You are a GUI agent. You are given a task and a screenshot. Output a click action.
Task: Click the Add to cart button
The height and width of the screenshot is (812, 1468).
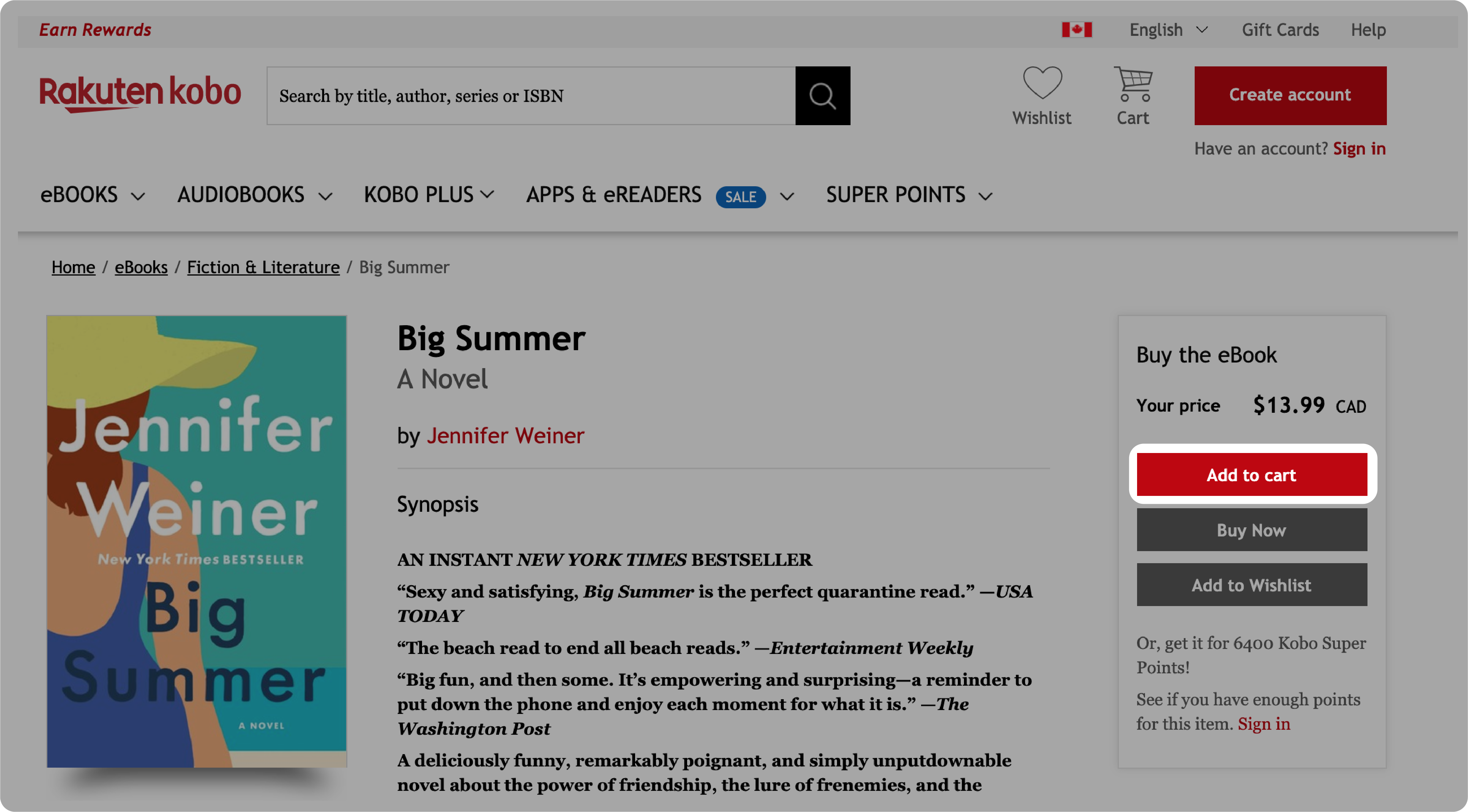[x=1252, y=474]
